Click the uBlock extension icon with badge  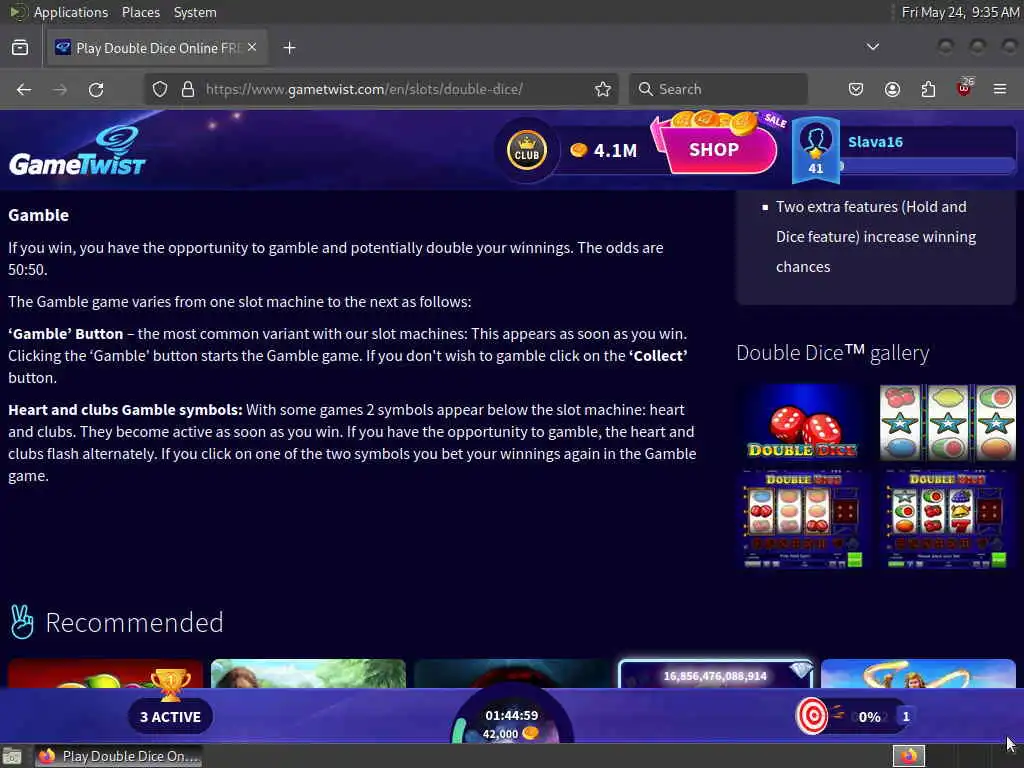coord(965,88)
